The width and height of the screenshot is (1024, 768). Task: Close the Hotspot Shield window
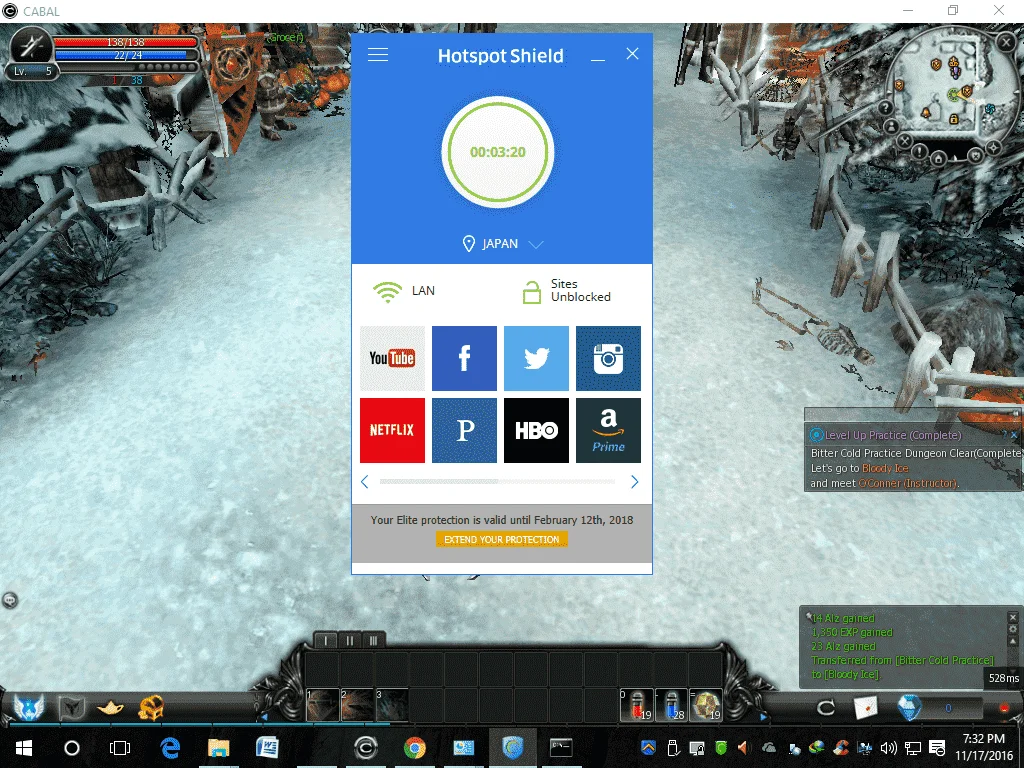tap(632, 54)
